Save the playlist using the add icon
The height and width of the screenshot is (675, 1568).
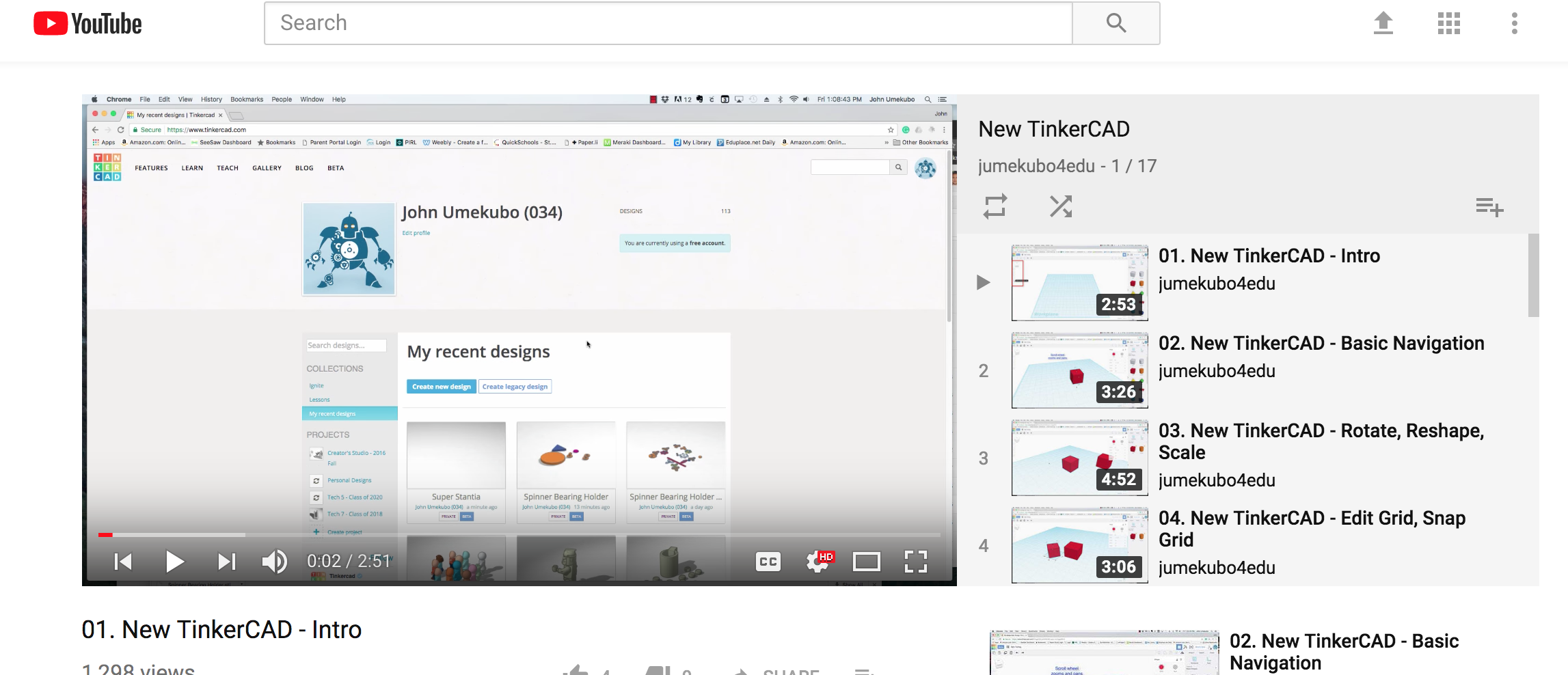pos(1490,207)
